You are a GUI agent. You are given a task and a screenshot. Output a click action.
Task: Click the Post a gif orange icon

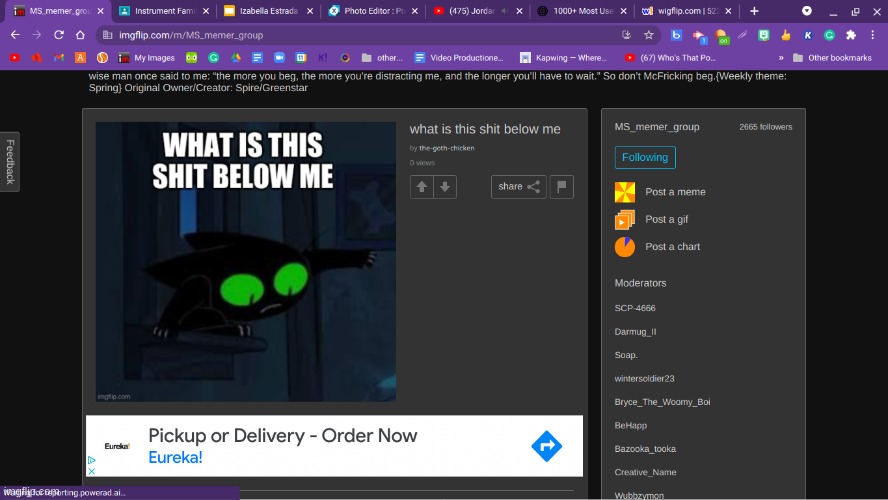(x=625, y=220)
